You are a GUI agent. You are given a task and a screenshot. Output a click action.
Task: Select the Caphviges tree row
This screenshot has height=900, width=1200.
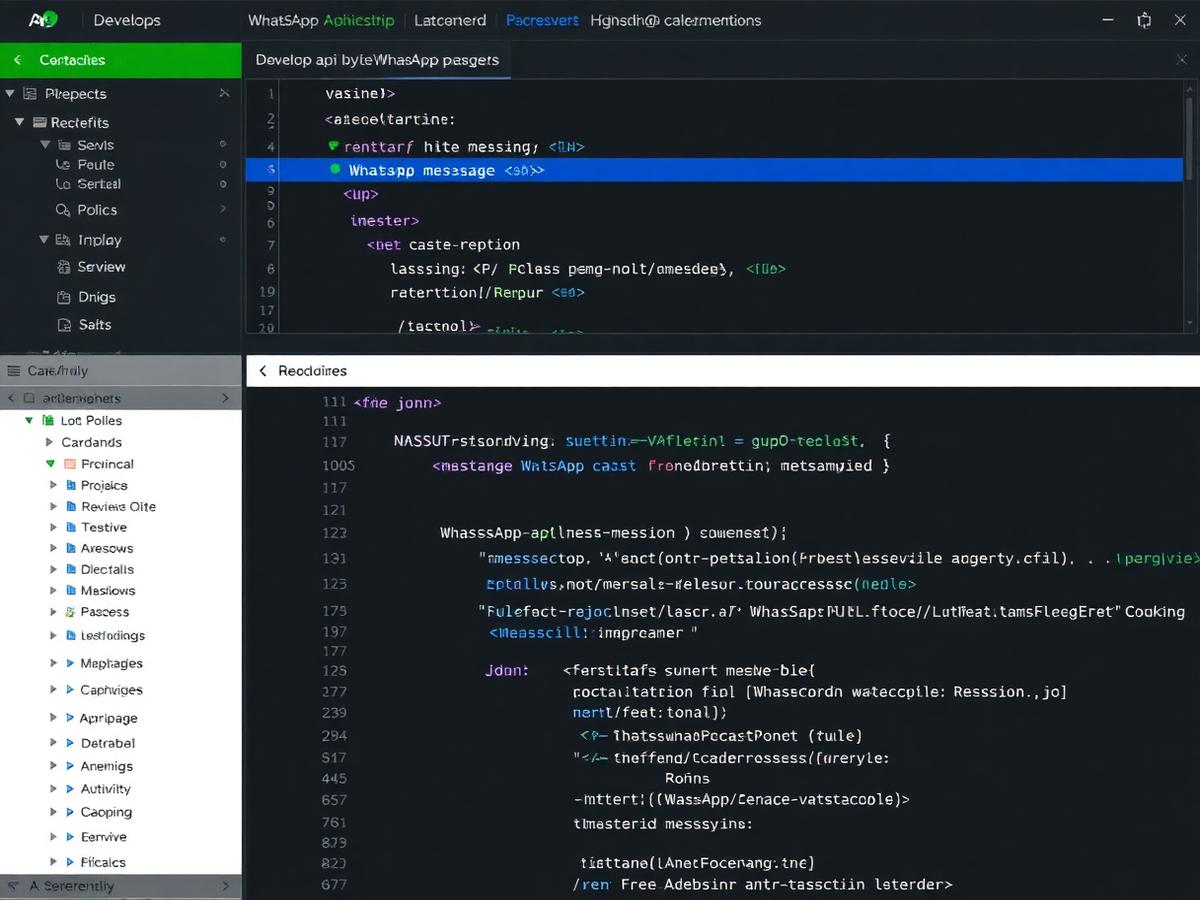tap(120, 690)
